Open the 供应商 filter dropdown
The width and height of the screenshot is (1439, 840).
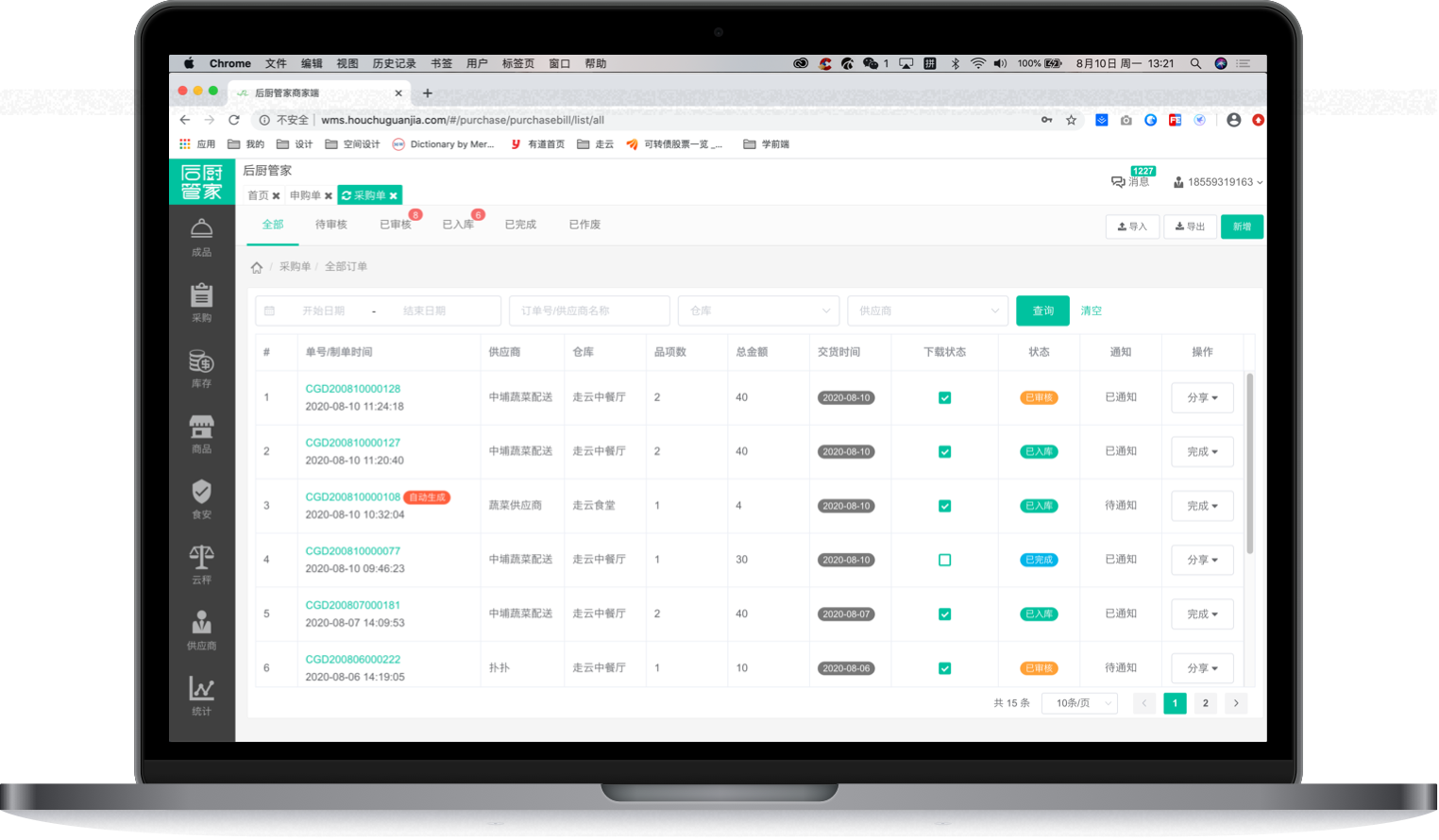tap(927, 311)
